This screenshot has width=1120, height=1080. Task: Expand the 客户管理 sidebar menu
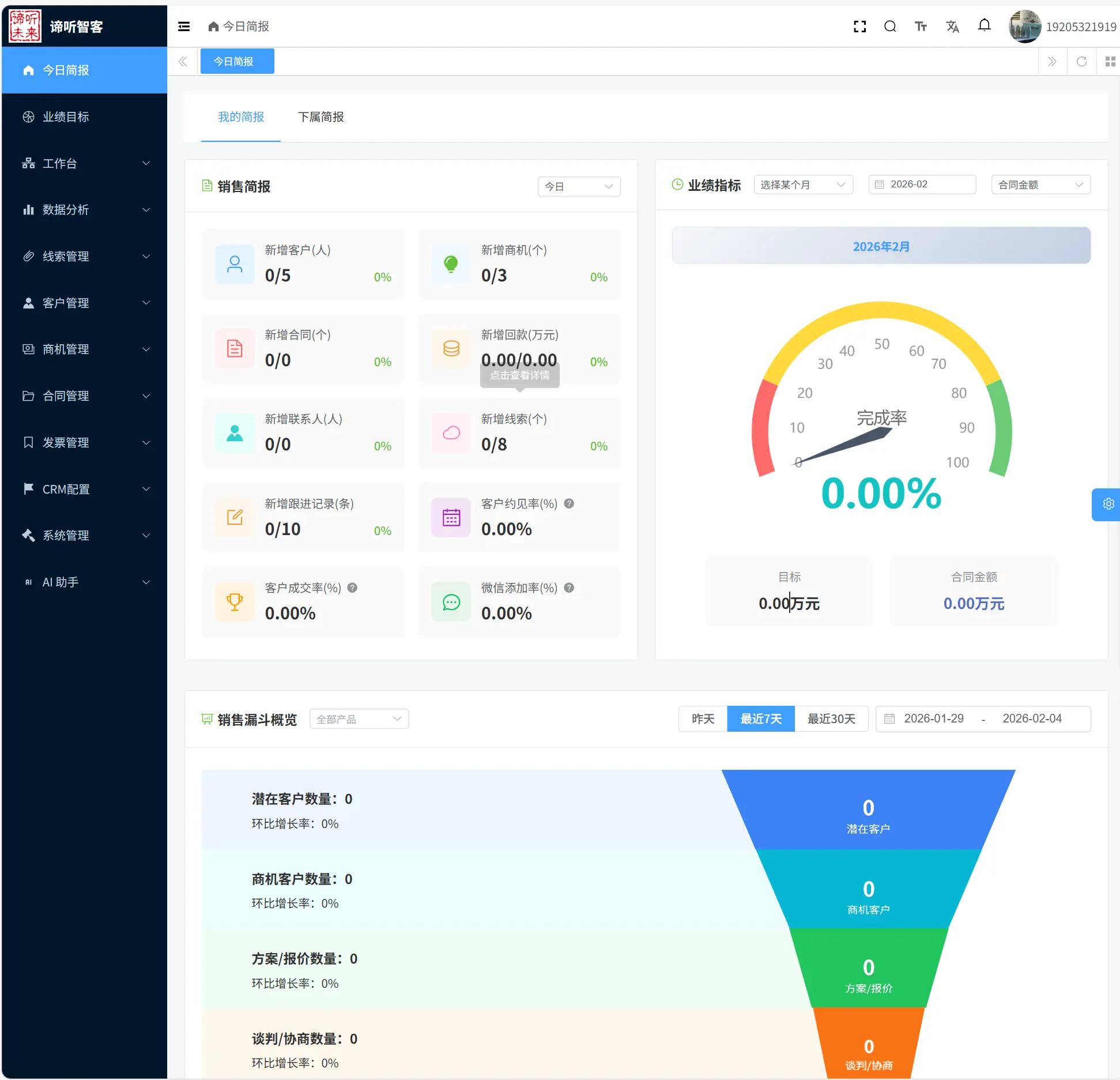pos(85,303)
